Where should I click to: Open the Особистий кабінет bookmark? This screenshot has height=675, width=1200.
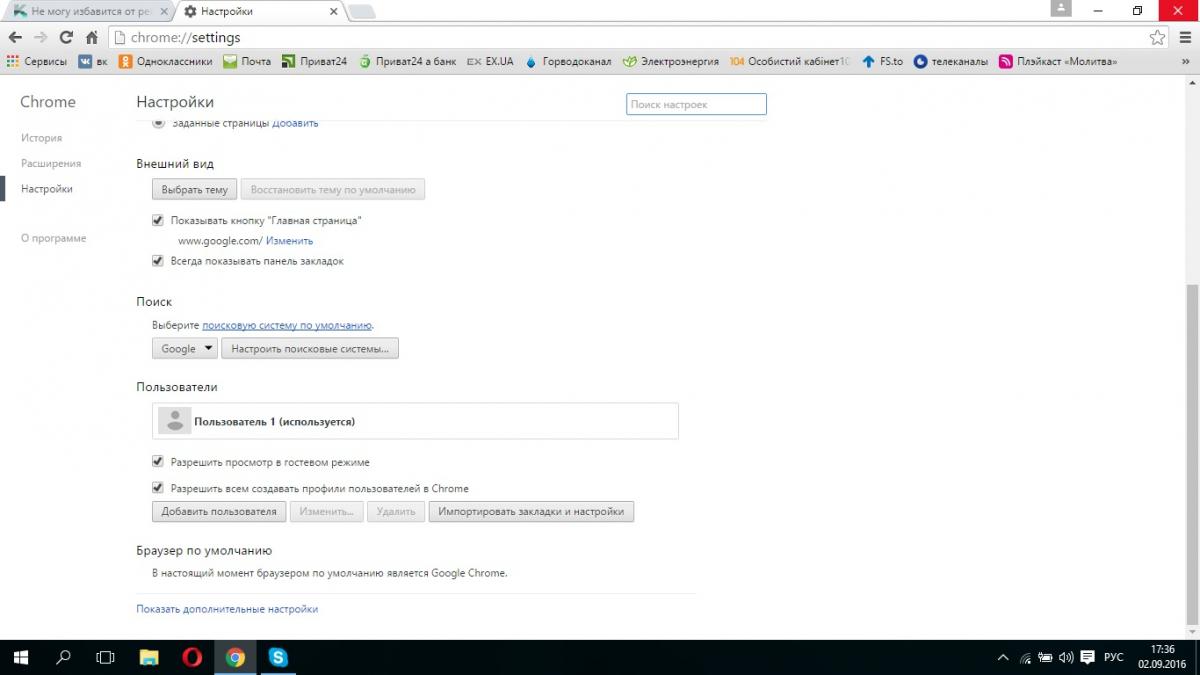pyautogui.click(x=790, y=61)
